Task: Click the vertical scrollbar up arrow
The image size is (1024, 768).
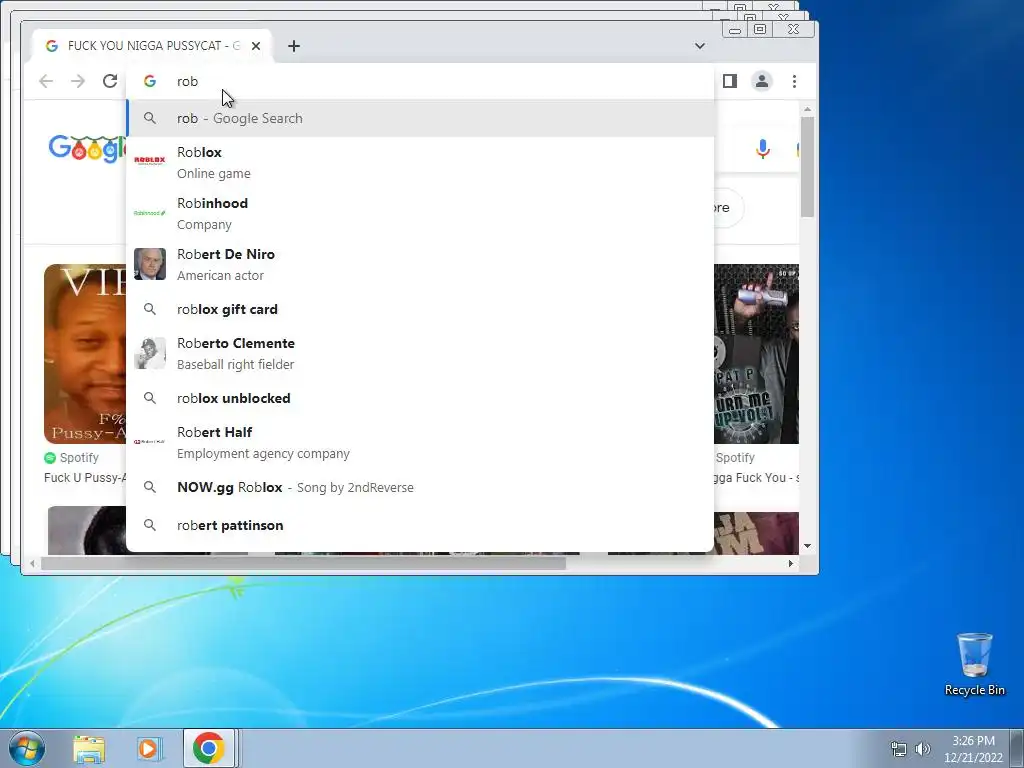Action: (x=808, y=109)
